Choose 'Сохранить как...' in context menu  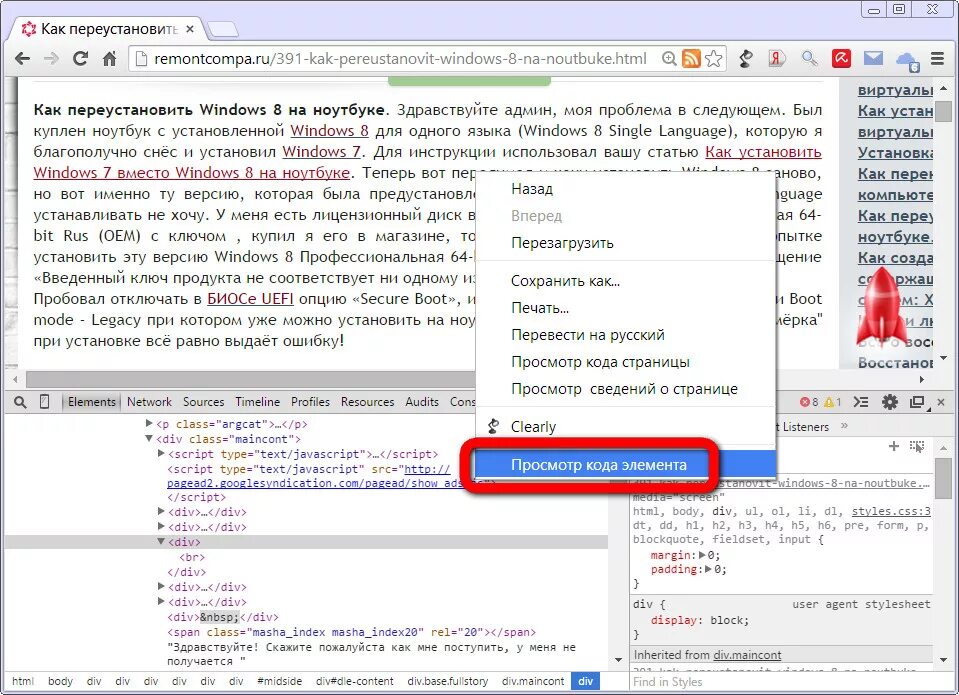pos(625,281)
